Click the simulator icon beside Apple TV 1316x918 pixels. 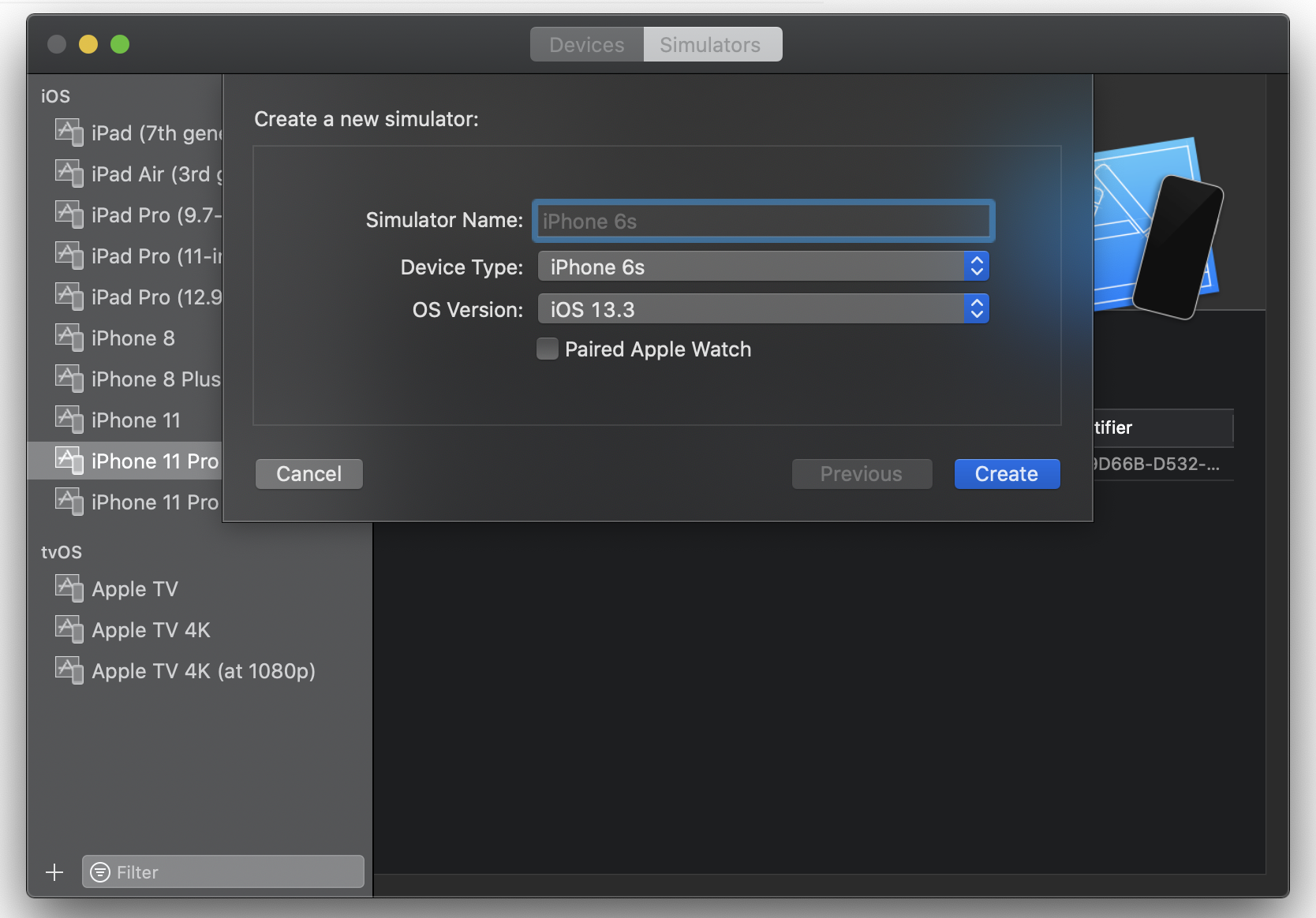(x=69, y=588)
